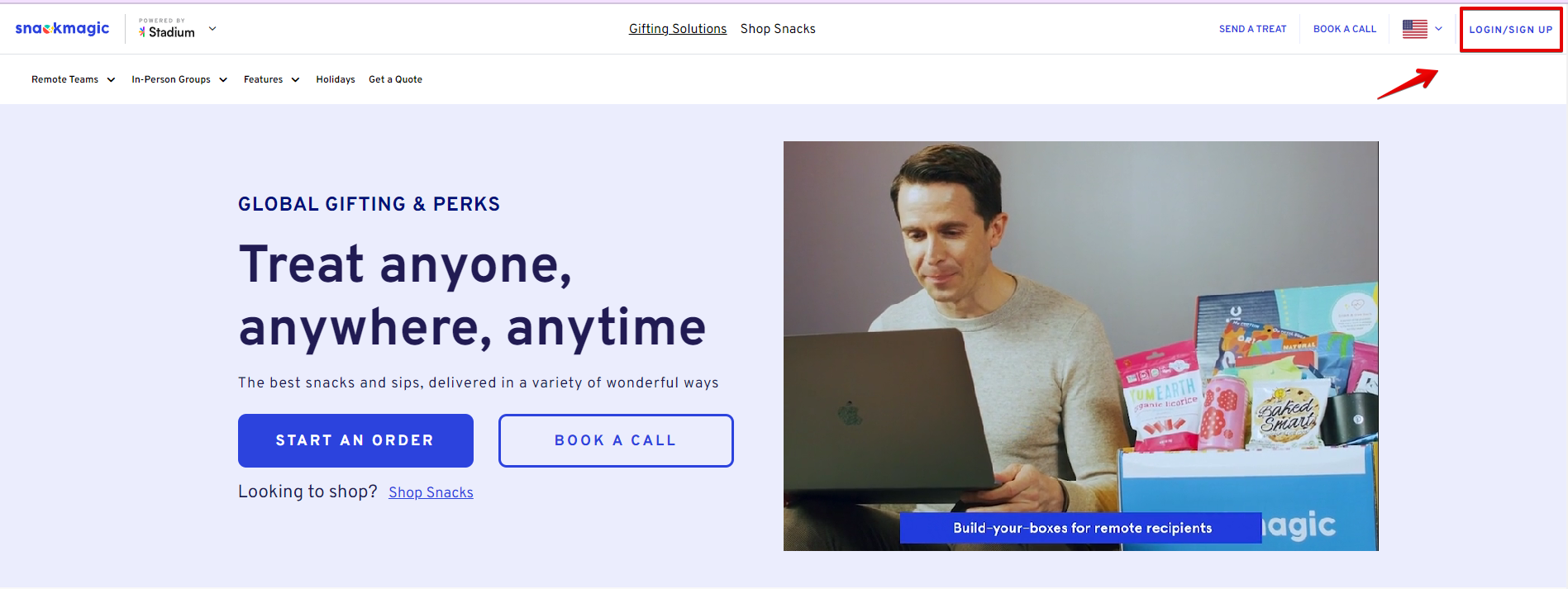Click the Build-your-boxes for remote recipients banner
Image resolution: width=1568 pixels, height=589 pixels.
click(x=1081, y=528)
